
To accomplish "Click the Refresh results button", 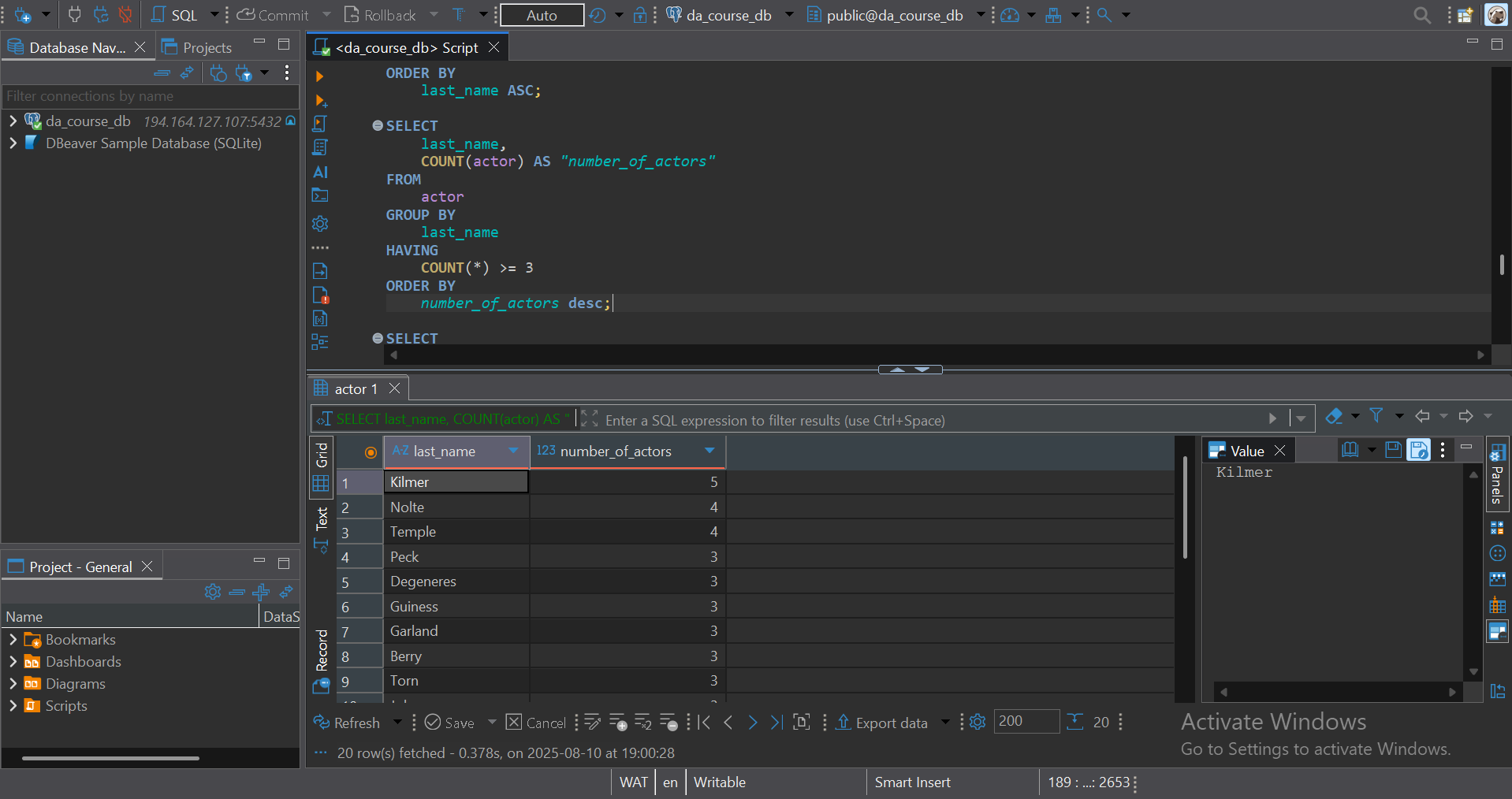I will coord(347,723).
